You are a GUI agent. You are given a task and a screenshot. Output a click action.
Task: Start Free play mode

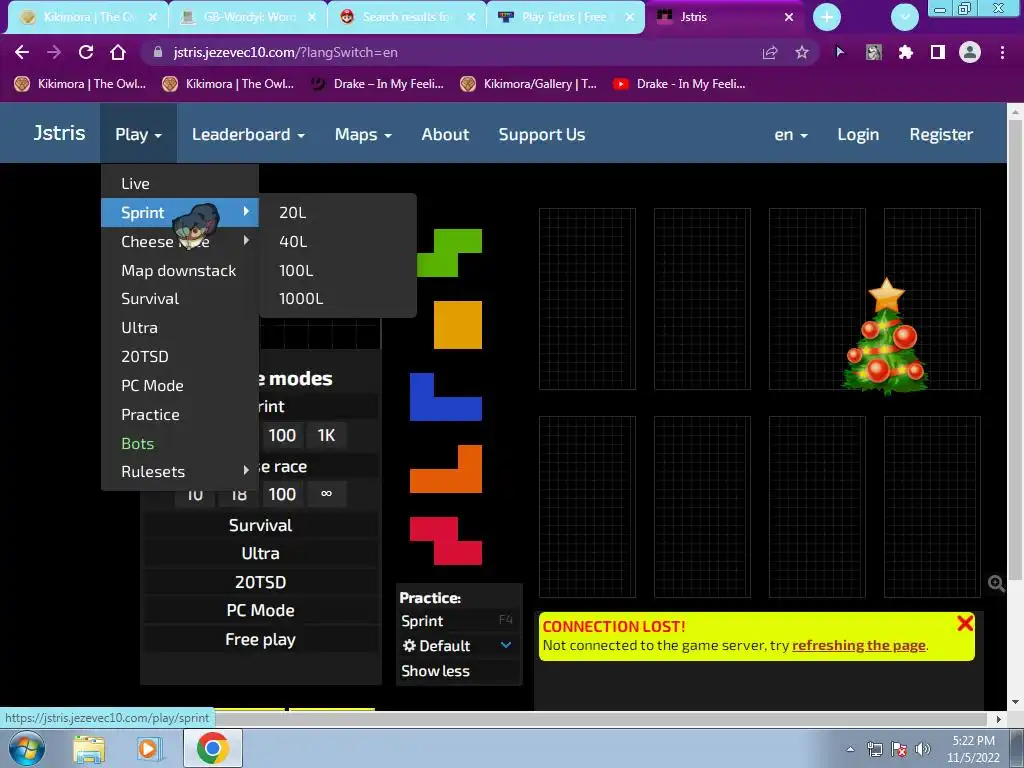[x=261, y=639]
